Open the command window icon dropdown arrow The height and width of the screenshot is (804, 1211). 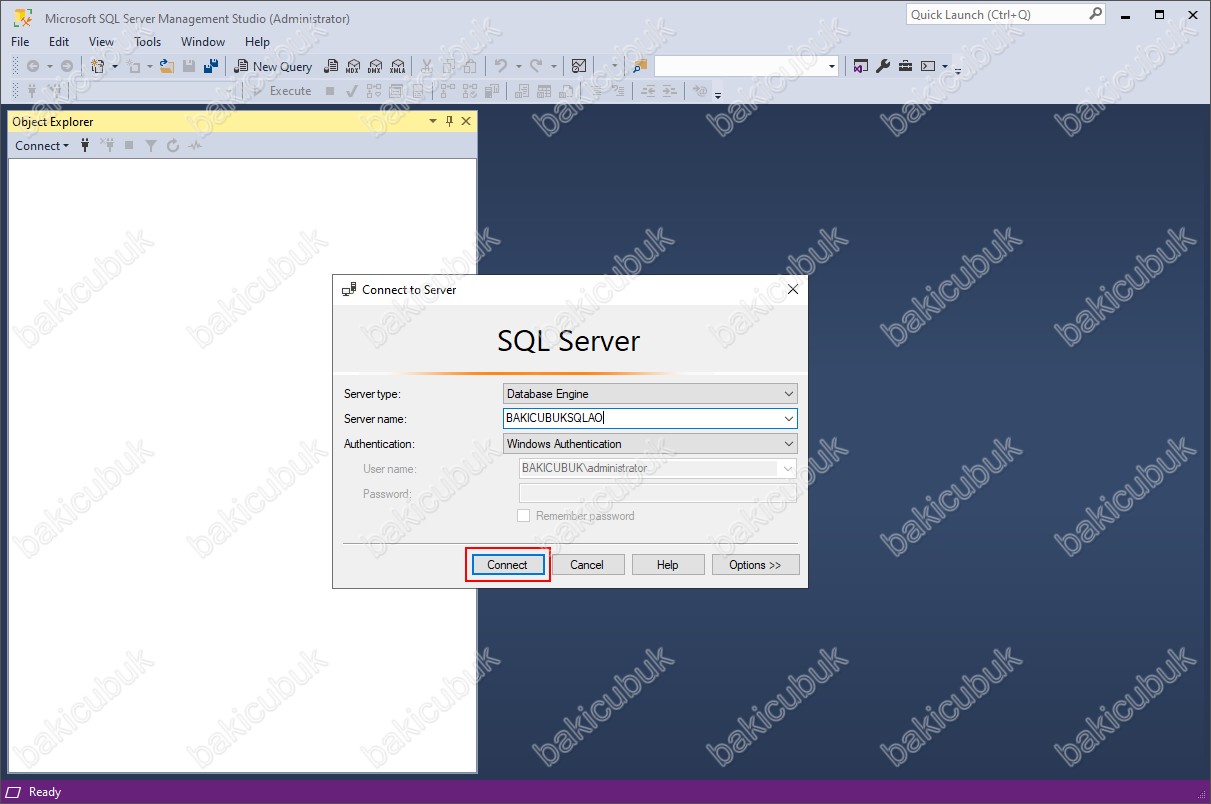click(945, 66)
